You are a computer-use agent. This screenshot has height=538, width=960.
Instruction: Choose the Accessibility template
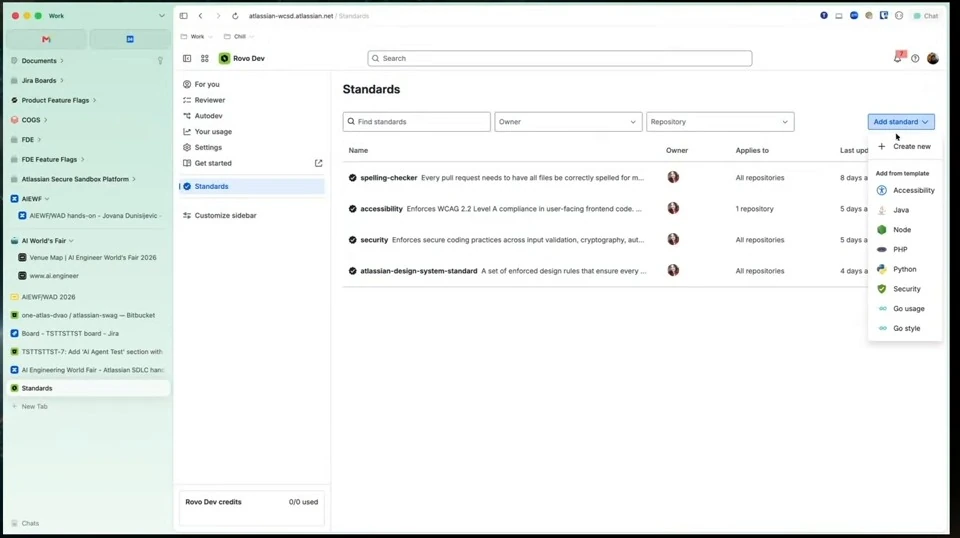pos(906,190)
